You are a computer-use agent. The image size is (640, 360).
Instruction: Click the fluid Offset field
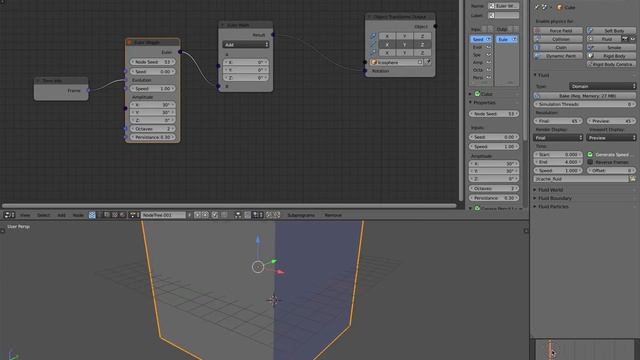pyautogui.click(x=611, y=171)
